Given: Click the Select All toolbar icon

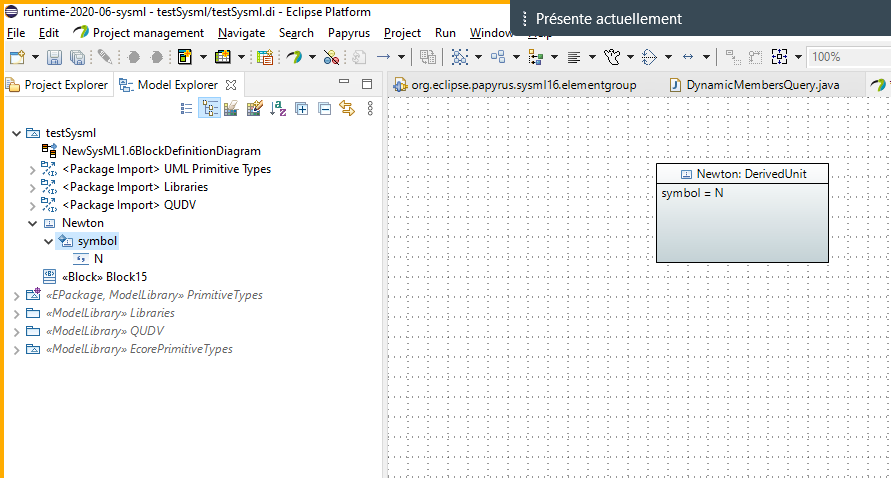Looking at the screenshot, I should (x=460, y=57).
